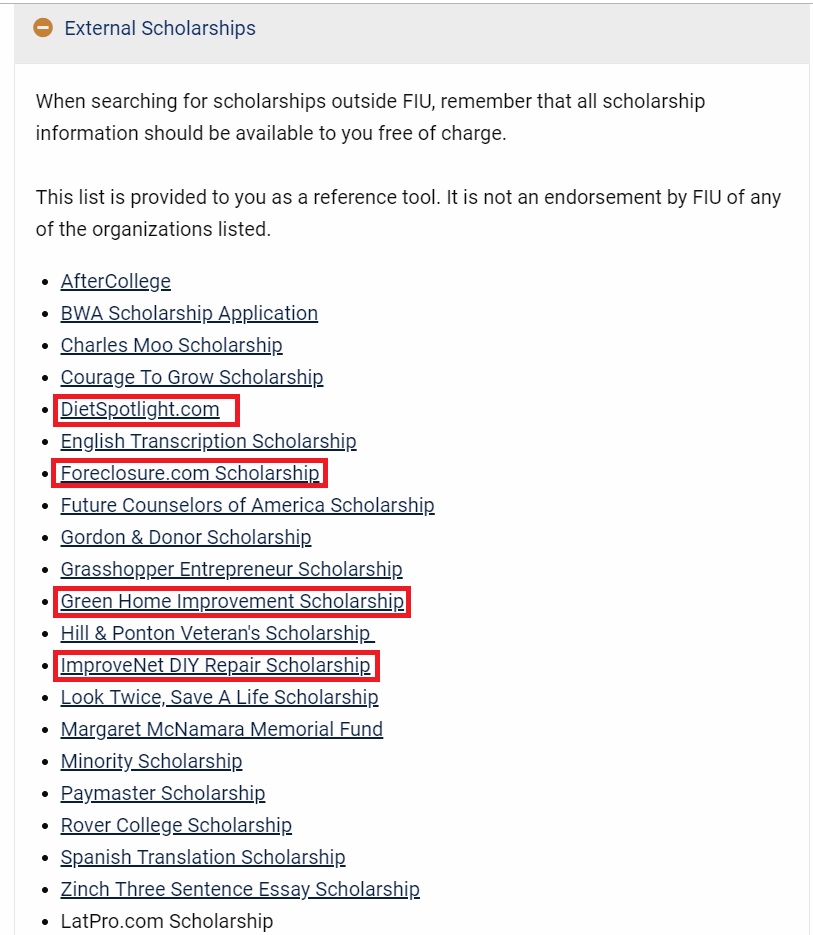Open Grasshopper Entrepreneur Scholarship link
The height and width of the screenshot is (935, 813).
click(231, 569)
